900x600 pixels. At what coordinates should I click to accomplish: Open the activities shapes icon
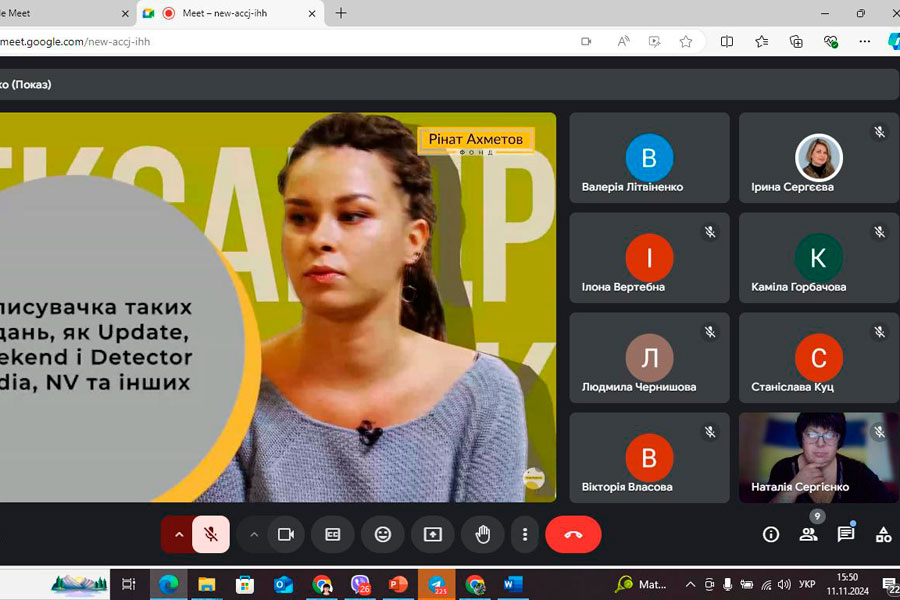(x=883, y=534)
